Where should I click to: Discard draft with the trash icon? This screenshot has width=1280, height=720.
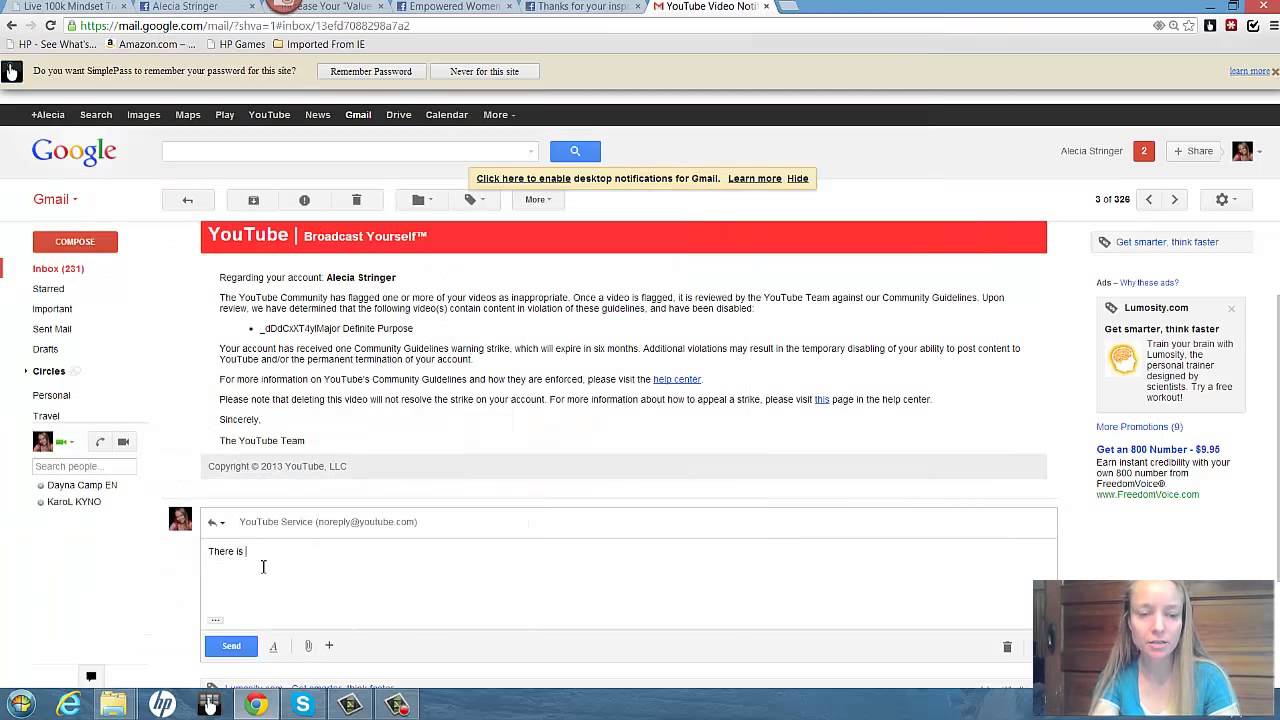tap(1007, 647)
